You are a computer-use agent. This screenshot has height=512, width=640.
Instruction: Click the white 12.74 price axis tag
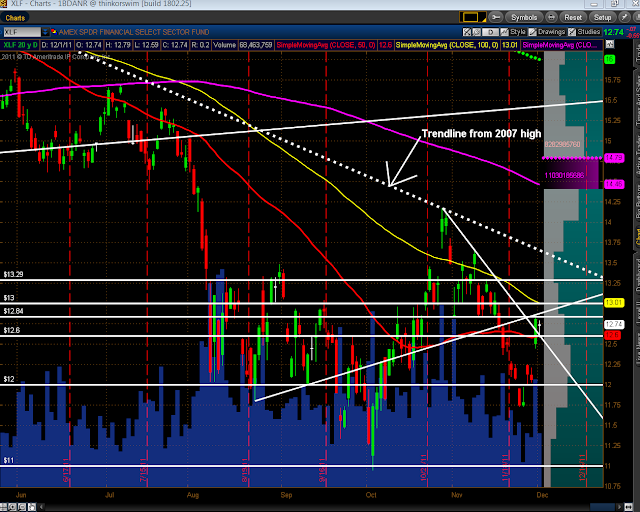(614, 324)
